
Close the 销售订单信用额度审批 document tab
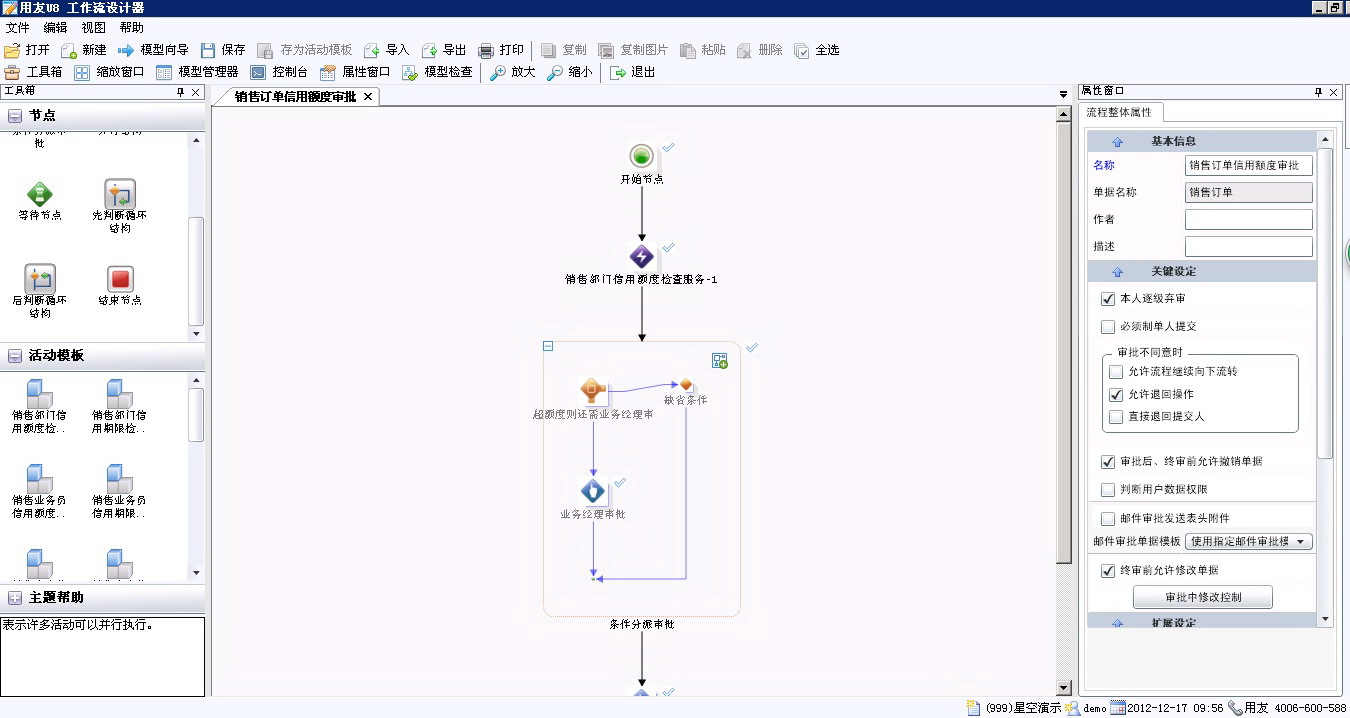coord(368,97)
